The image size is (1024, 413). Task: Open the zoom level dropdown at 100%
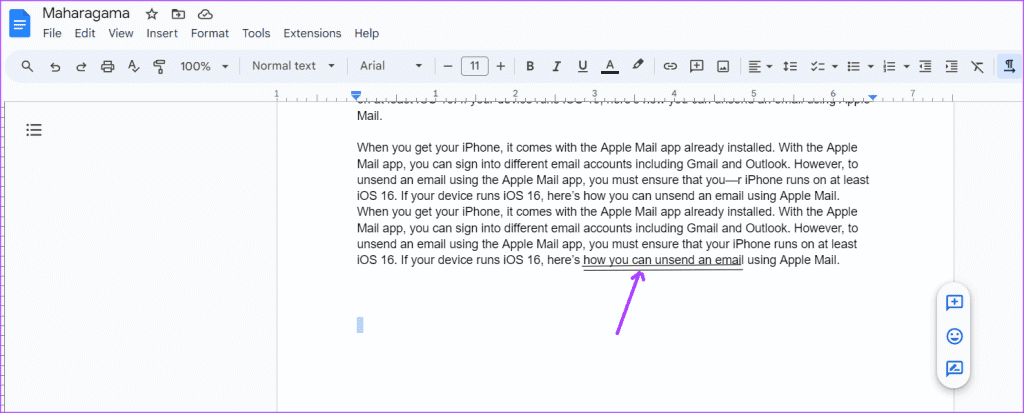tap(204, 66)
